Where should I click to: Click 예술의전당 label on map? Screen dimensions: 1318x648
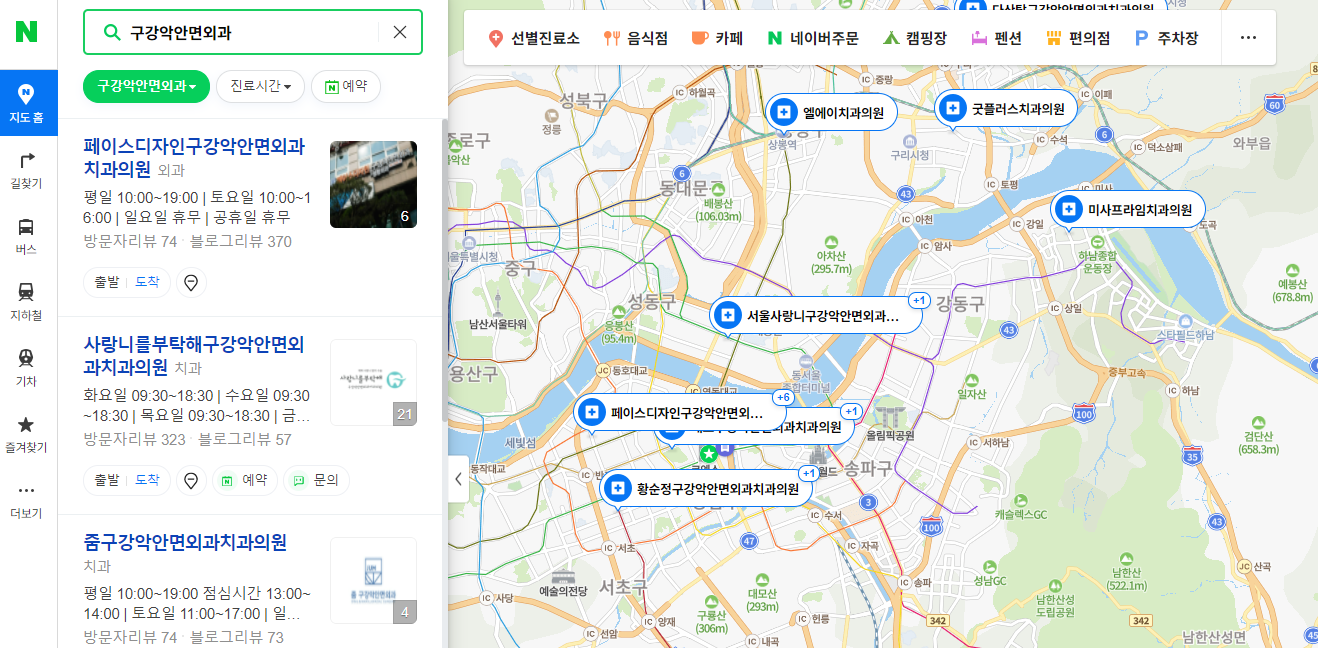tap(563, 591)
